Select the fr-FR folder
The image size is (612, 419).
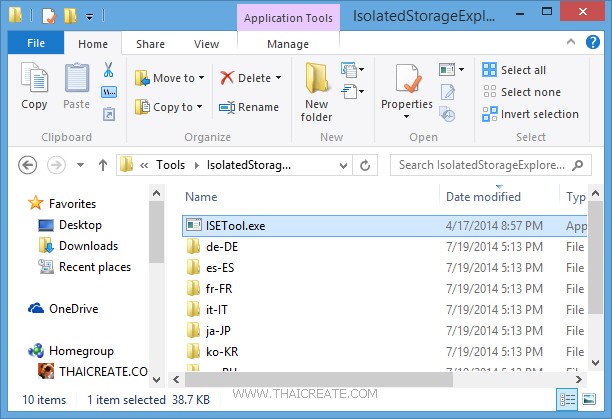pyautogui.click(x=384, y=289)
